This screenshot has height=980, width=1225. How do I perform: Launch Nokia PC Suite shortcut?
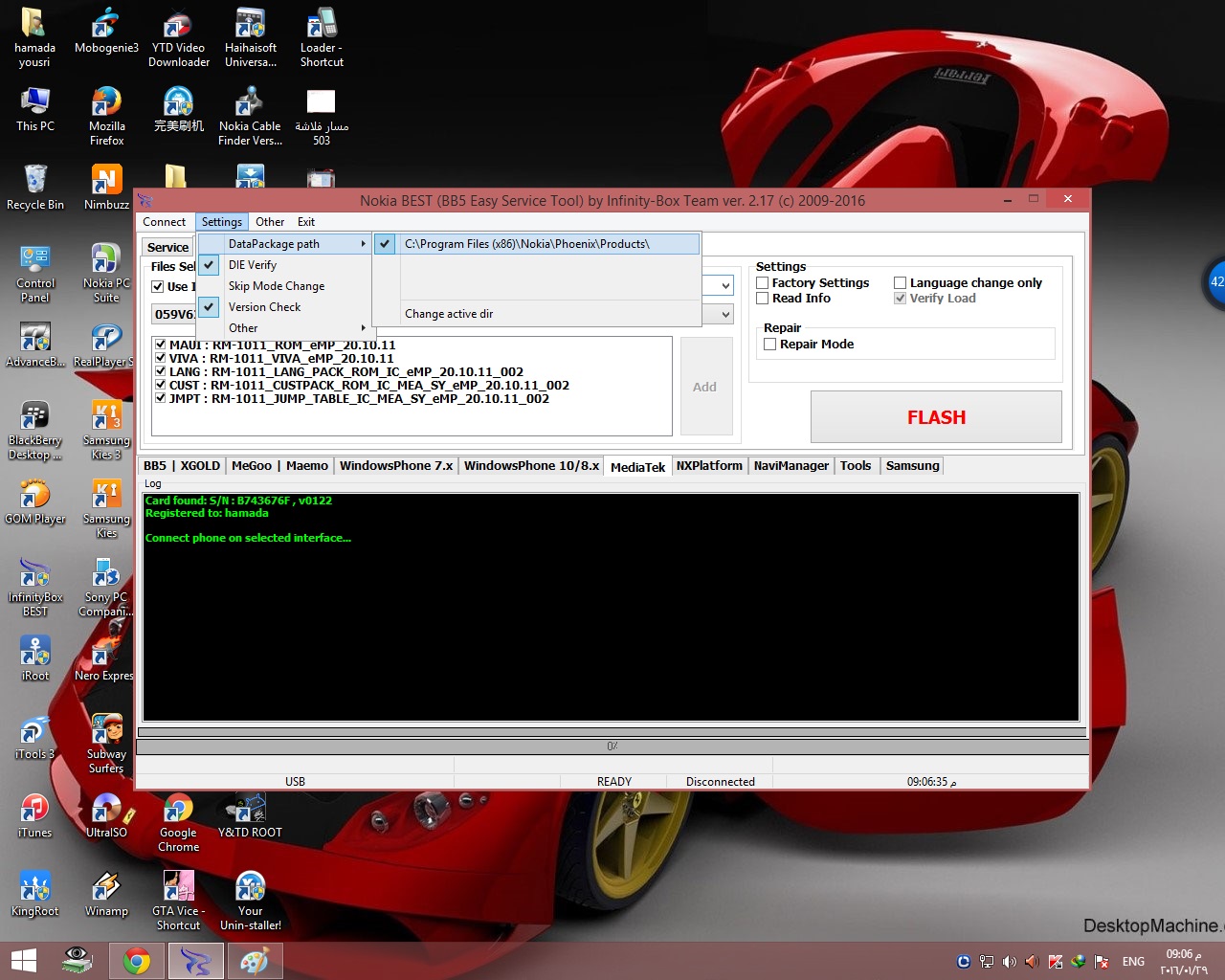point(106,274)
